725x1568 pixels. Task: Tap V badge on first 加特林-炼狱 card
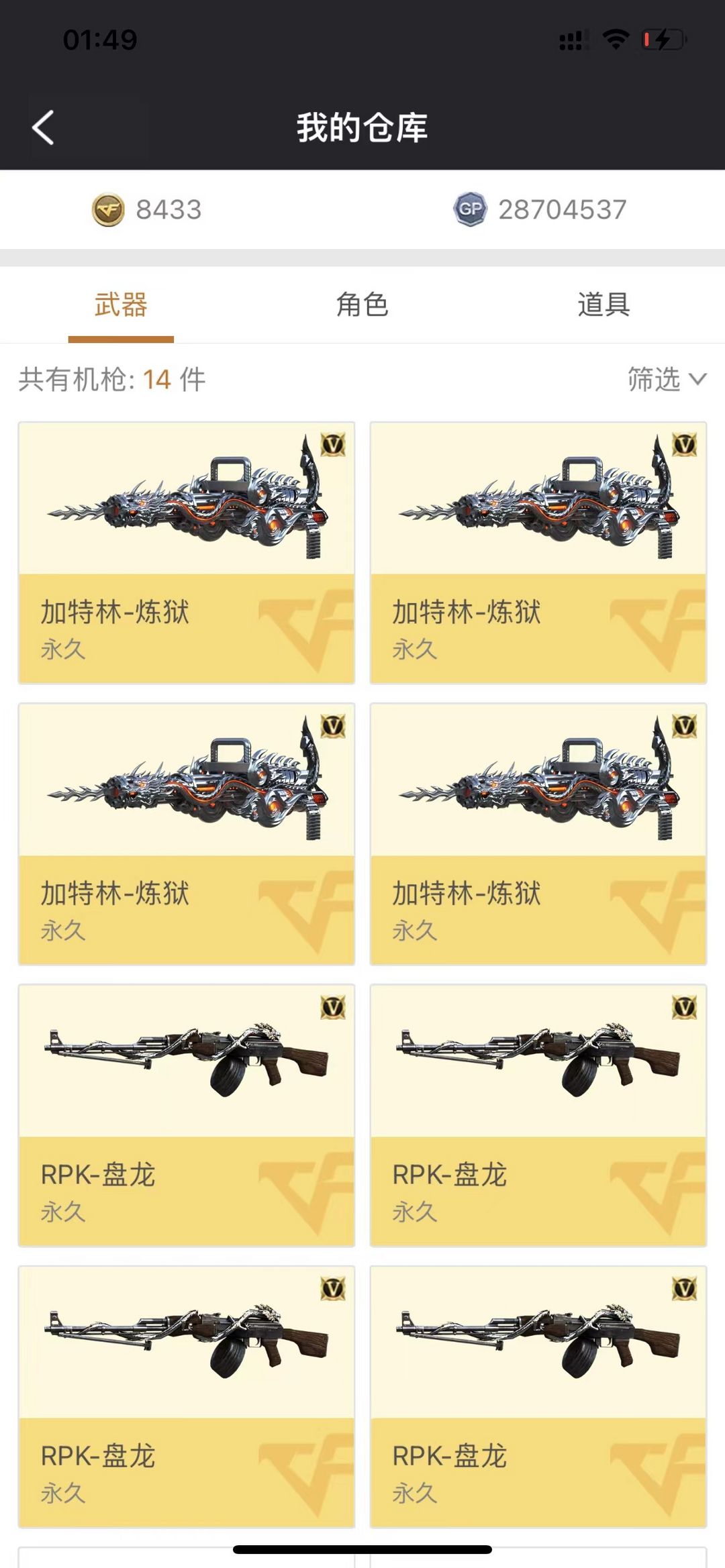point(333,444)
